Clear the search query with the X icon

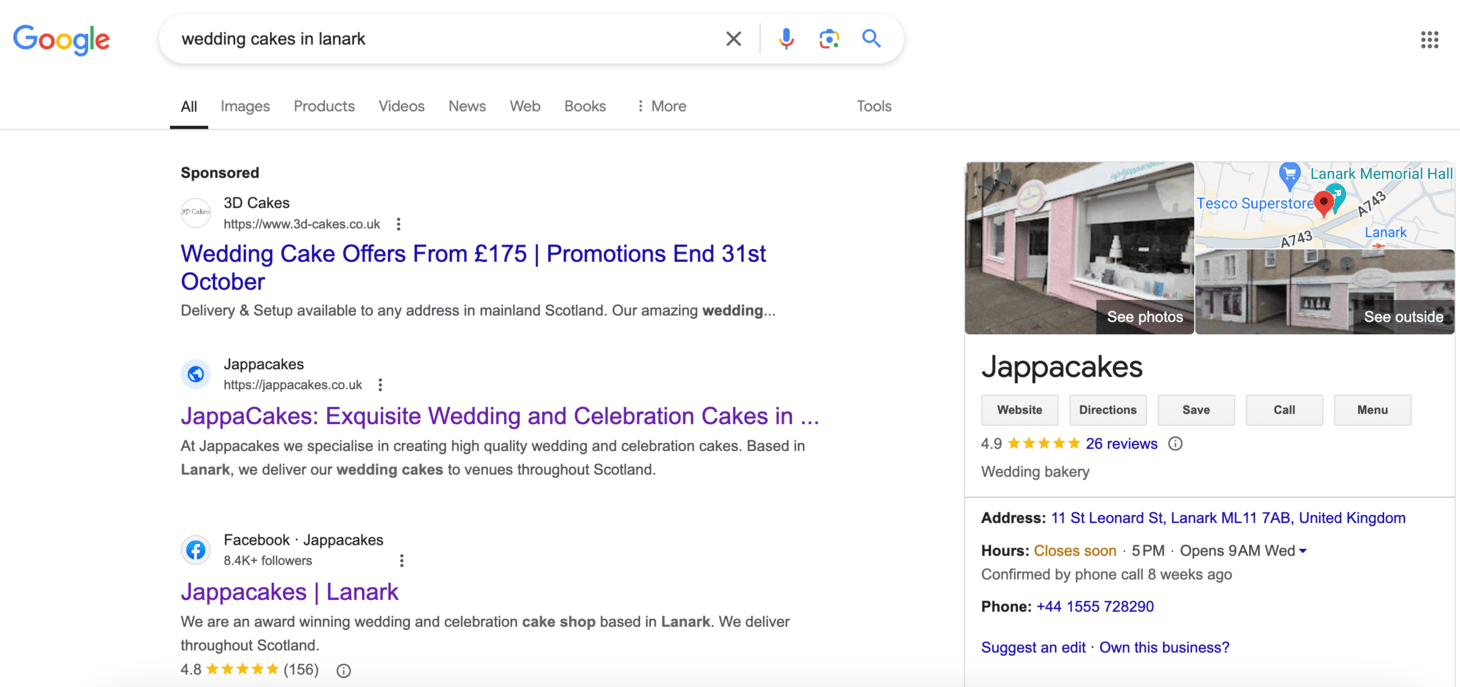click(x=733, y=38)
